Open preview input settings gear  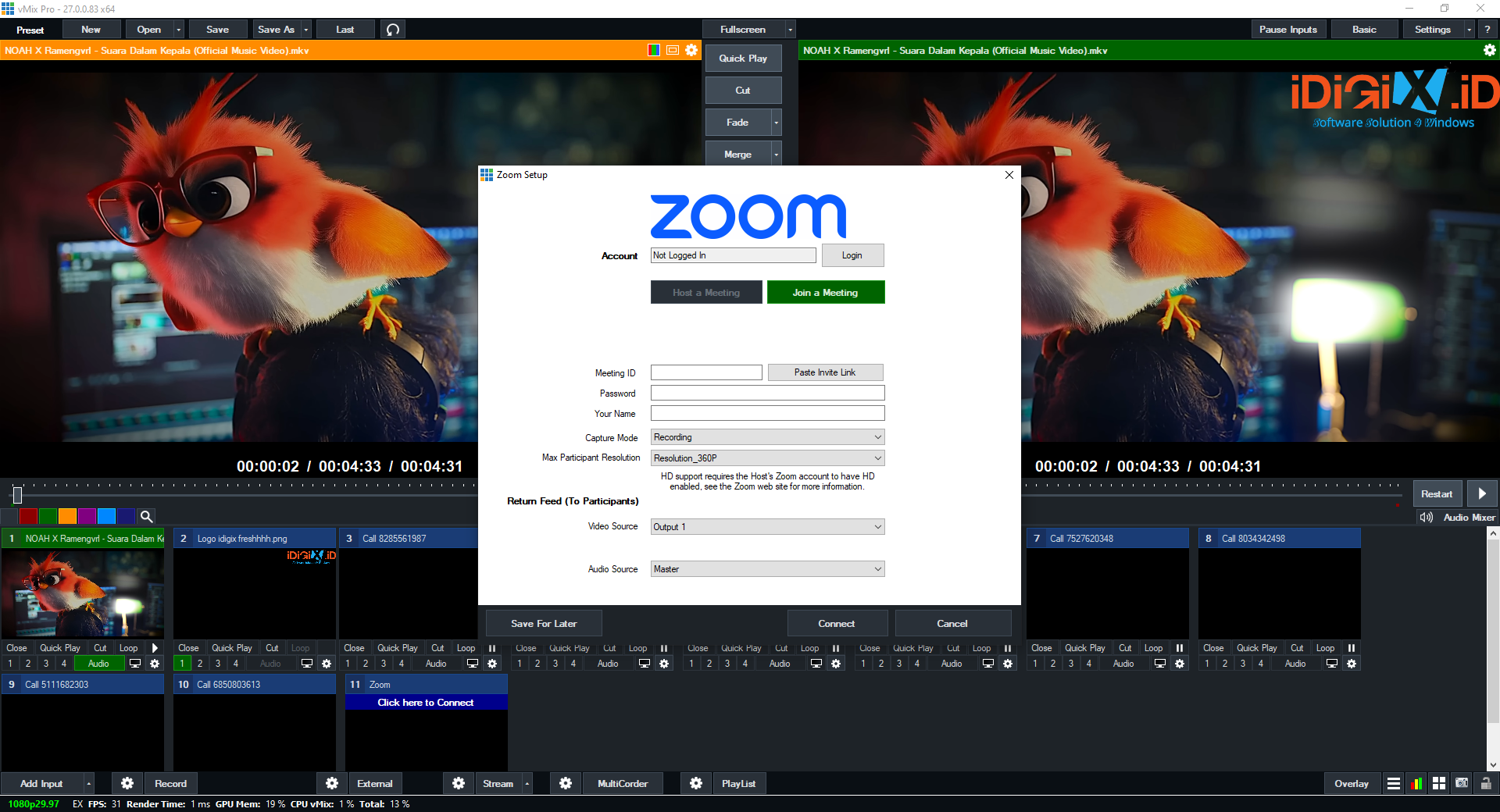[x=691, y=50]
